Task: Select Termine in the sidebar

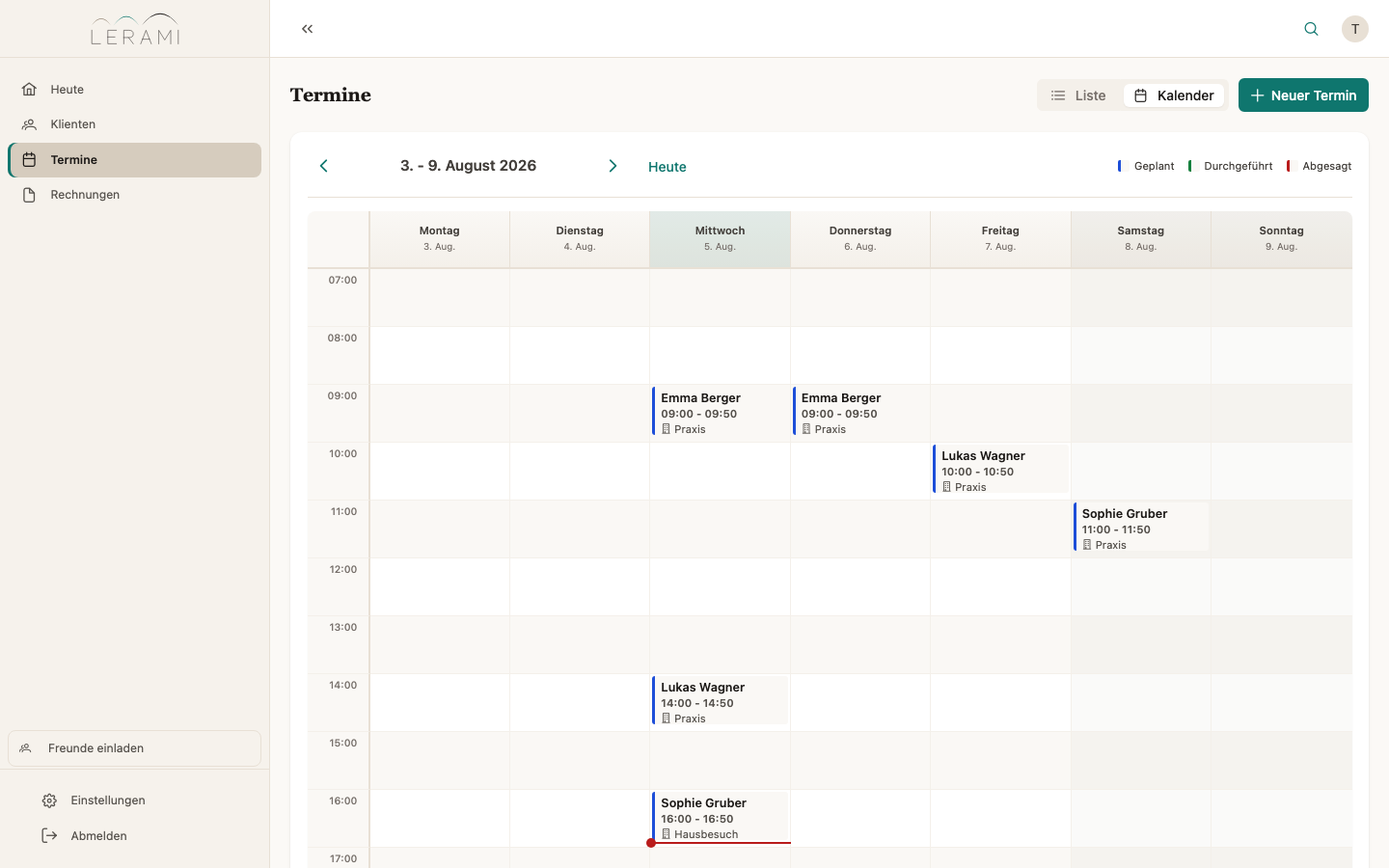Action: [x=135, y=160]
